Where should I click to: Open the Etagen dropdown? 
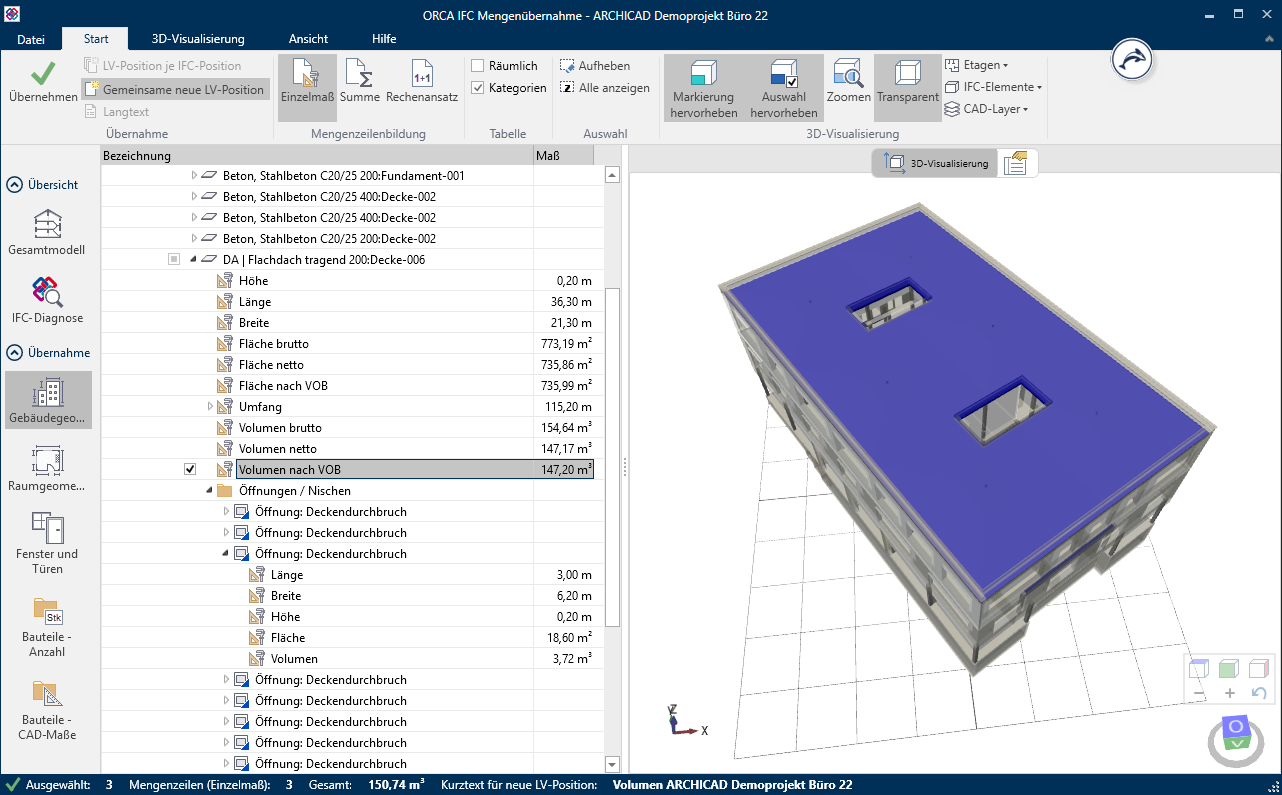point(977,65)
